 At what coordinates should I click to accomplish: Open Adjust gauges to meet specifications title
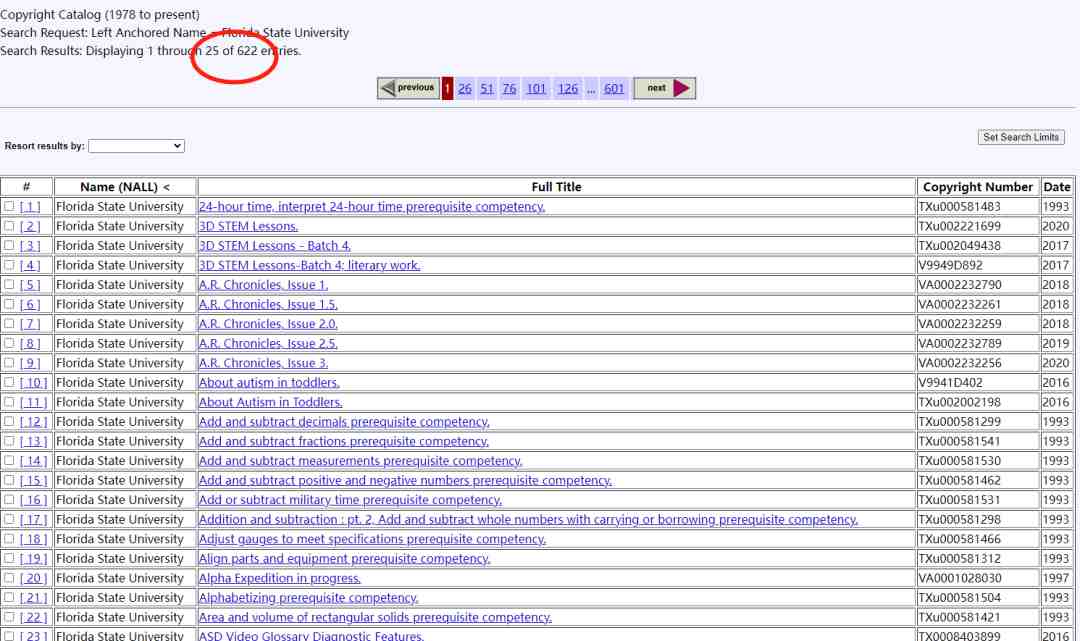(373, 539)
